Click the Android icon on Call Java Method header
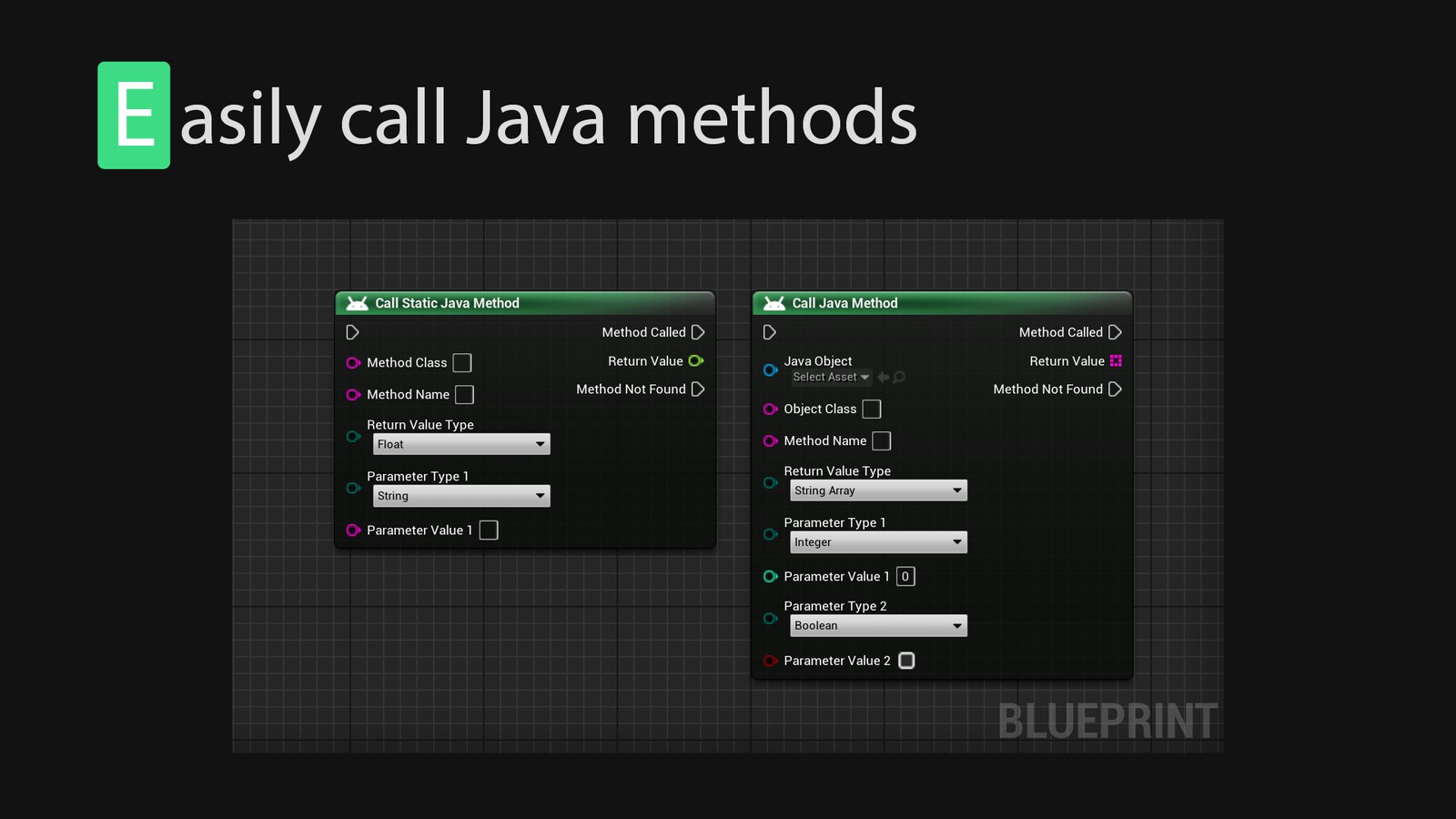This screenshot has height=819, width=1456. pyautogui.click(x=776, y=302)
